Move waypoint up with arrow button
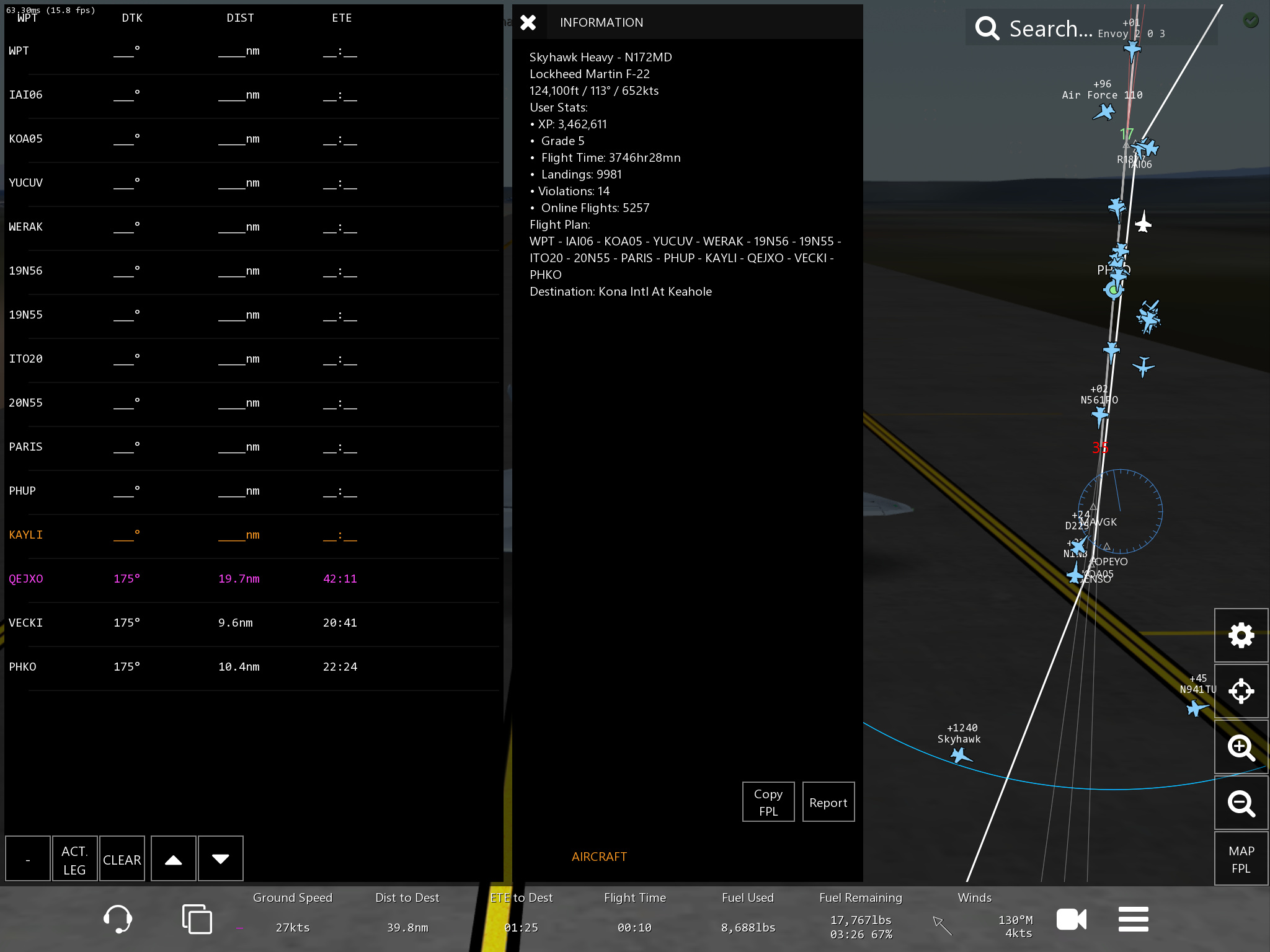1270x952 pixels. point(174,859)
